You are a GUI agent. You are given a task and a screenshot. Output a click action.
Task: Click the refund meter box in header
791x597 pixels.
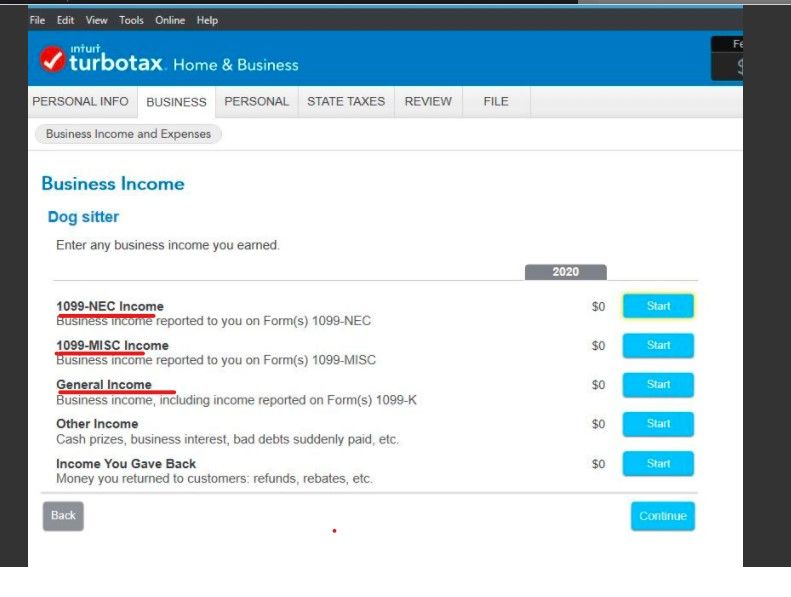727,59
